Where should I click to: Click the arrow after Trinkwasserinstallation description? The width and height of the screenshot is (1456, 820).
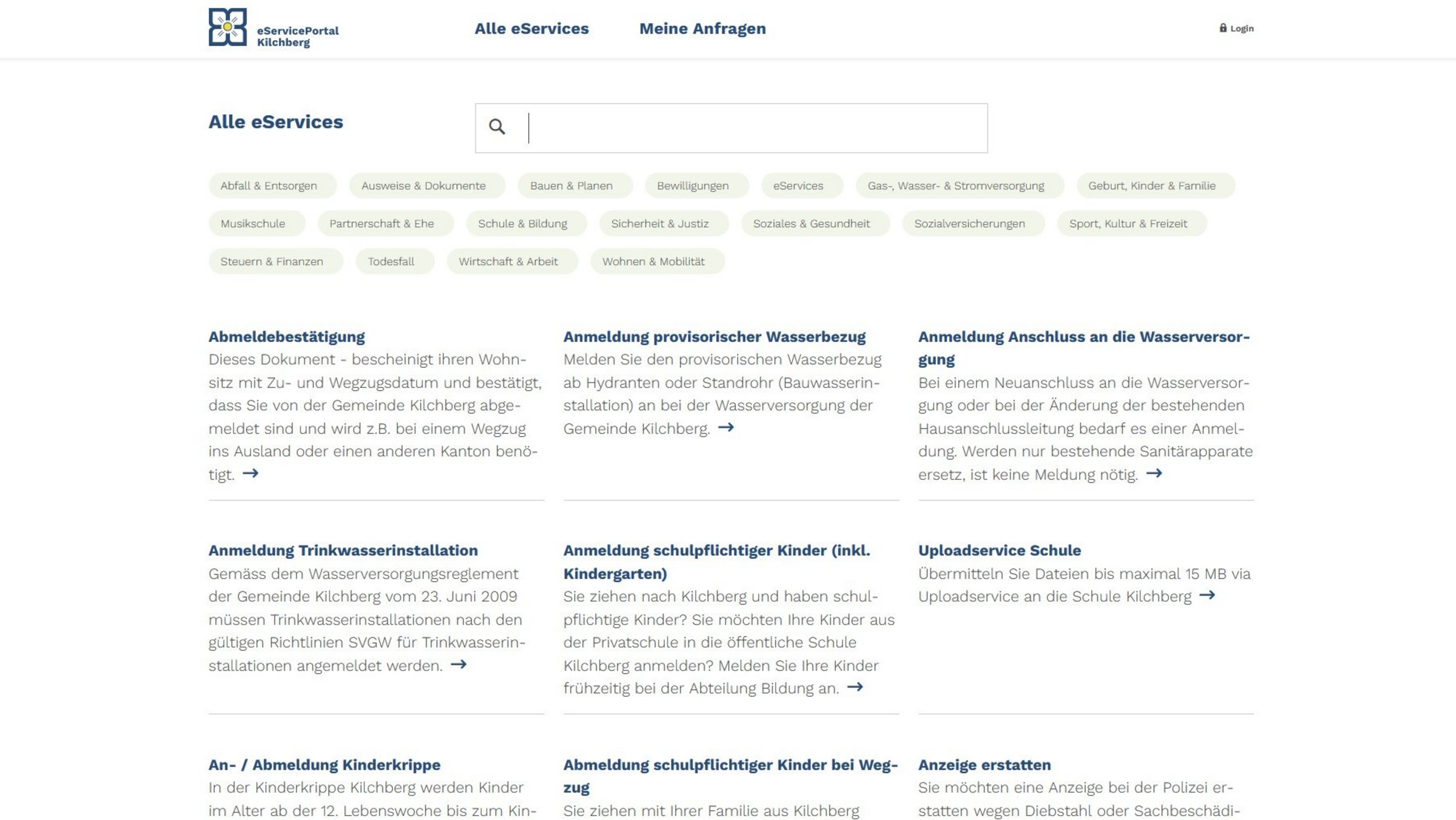[x=458, y=664]
